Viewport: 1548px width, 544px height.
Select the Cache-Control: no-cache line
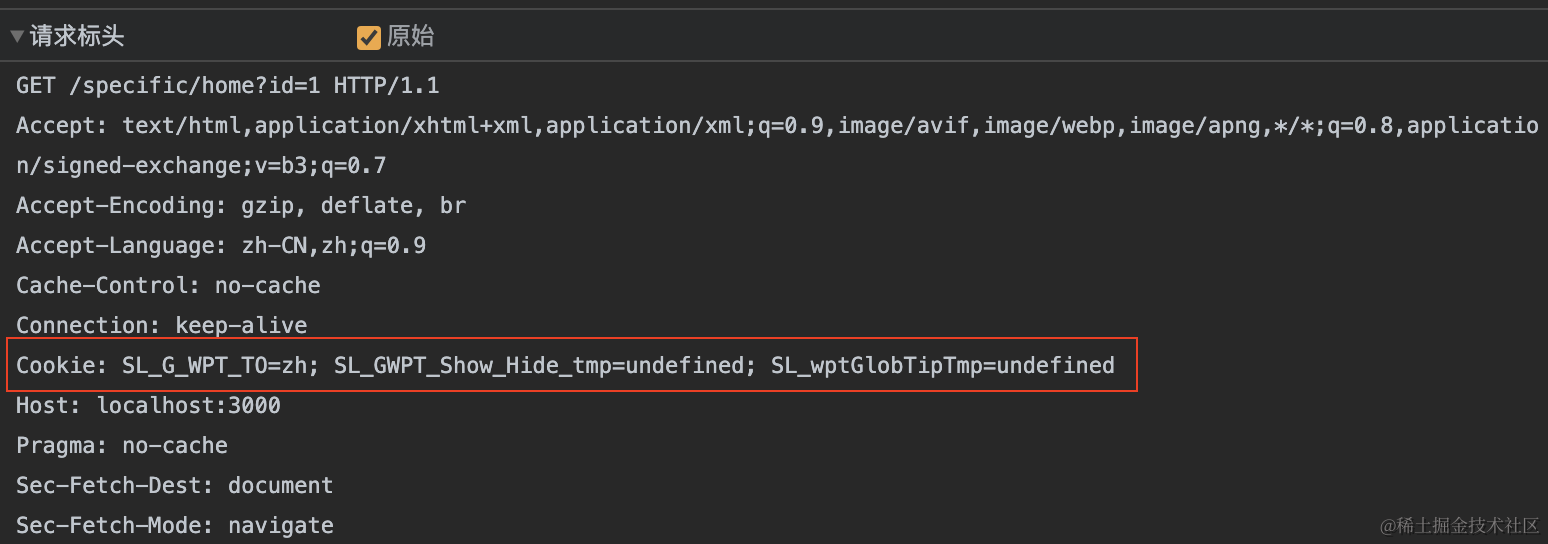[x=168, y=286]
